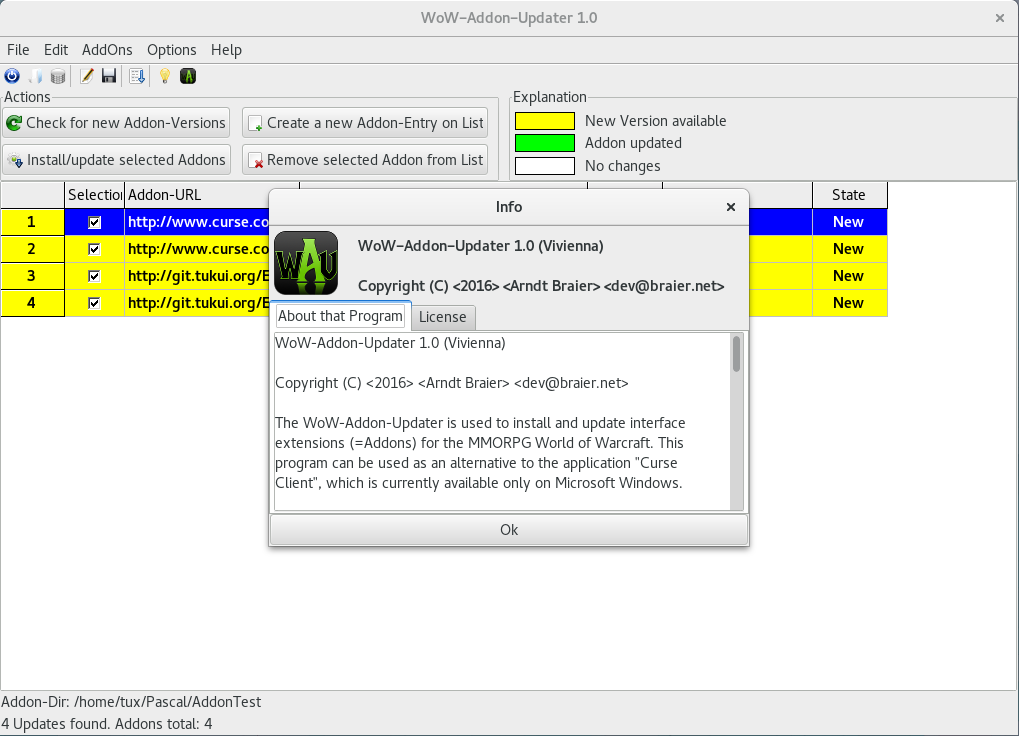Viewport: 1019px width, 736px height.
Task: Click Remove selected Addon from List
Action: [365, 160]
